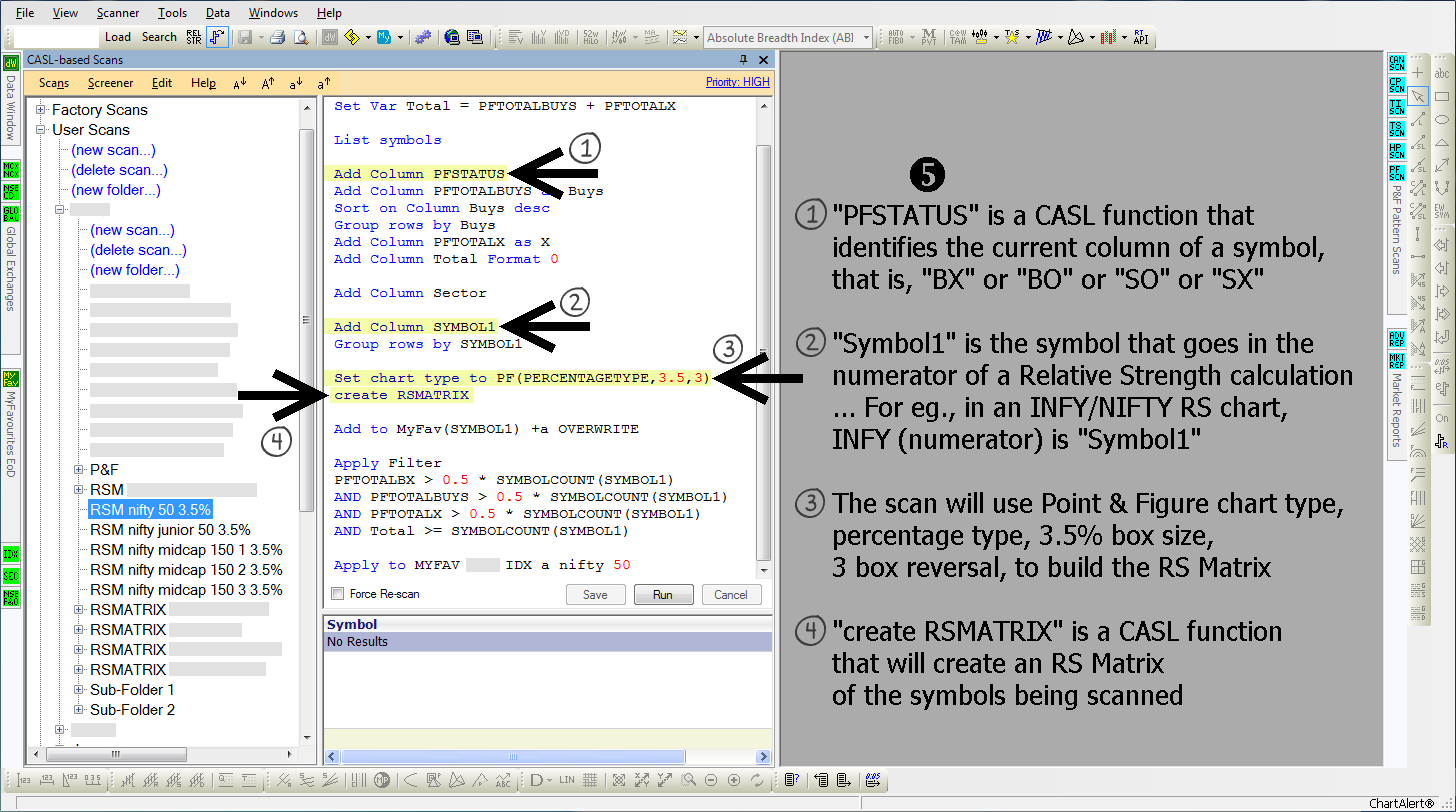This screenshot has width=1456, height=812.
Task: Expand the P&F folder
Action: coord(79,469)
